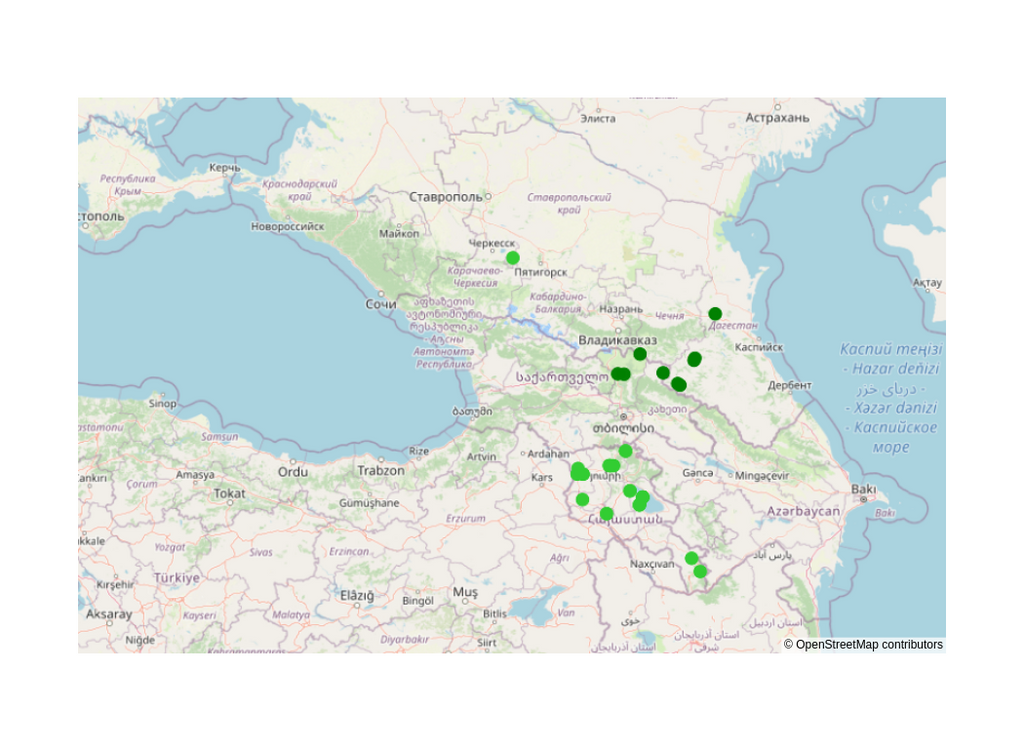Click the Bakı city label
1024x731 pixels.
863,489
